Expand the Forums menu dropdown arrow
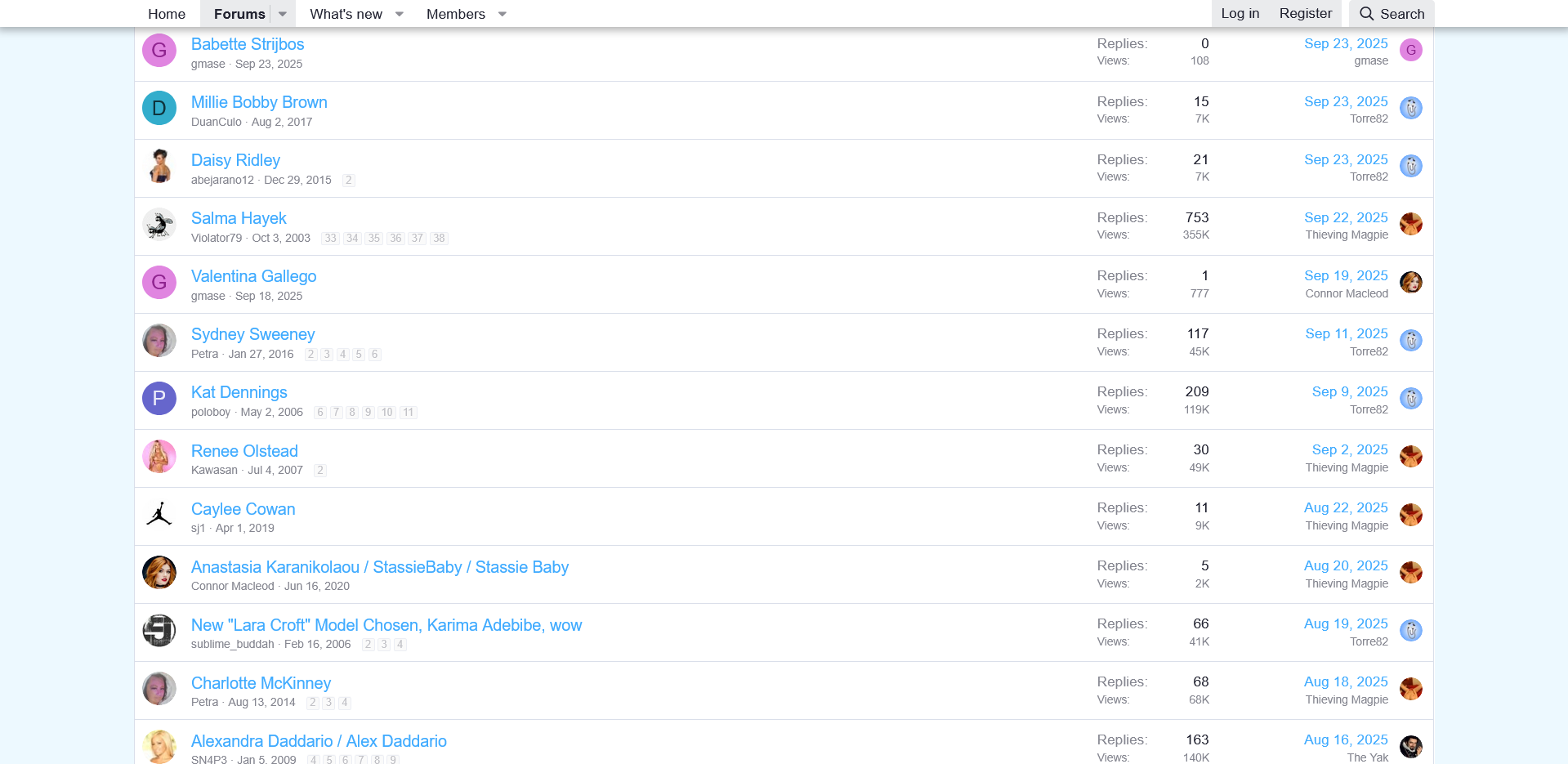 tap(283, 14)
